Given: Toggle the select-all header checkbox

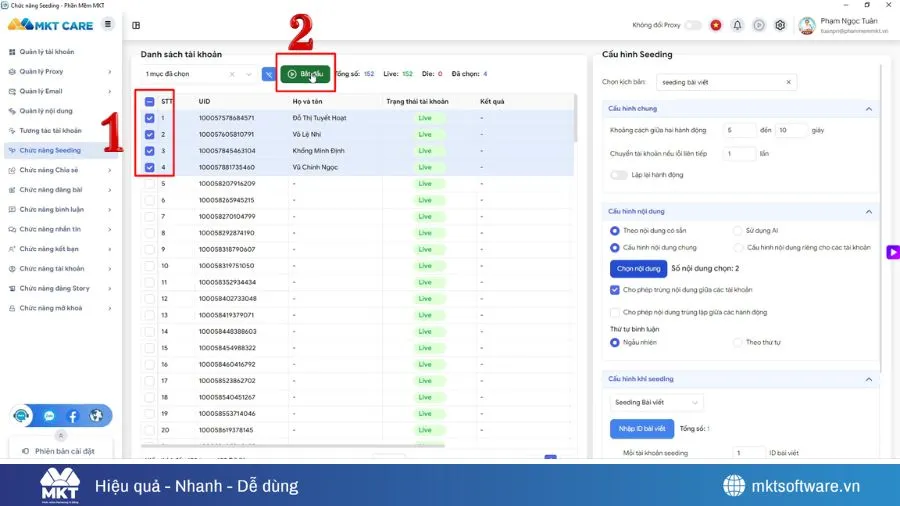Looking at the screenshot, I should click(x=149, y=102).
